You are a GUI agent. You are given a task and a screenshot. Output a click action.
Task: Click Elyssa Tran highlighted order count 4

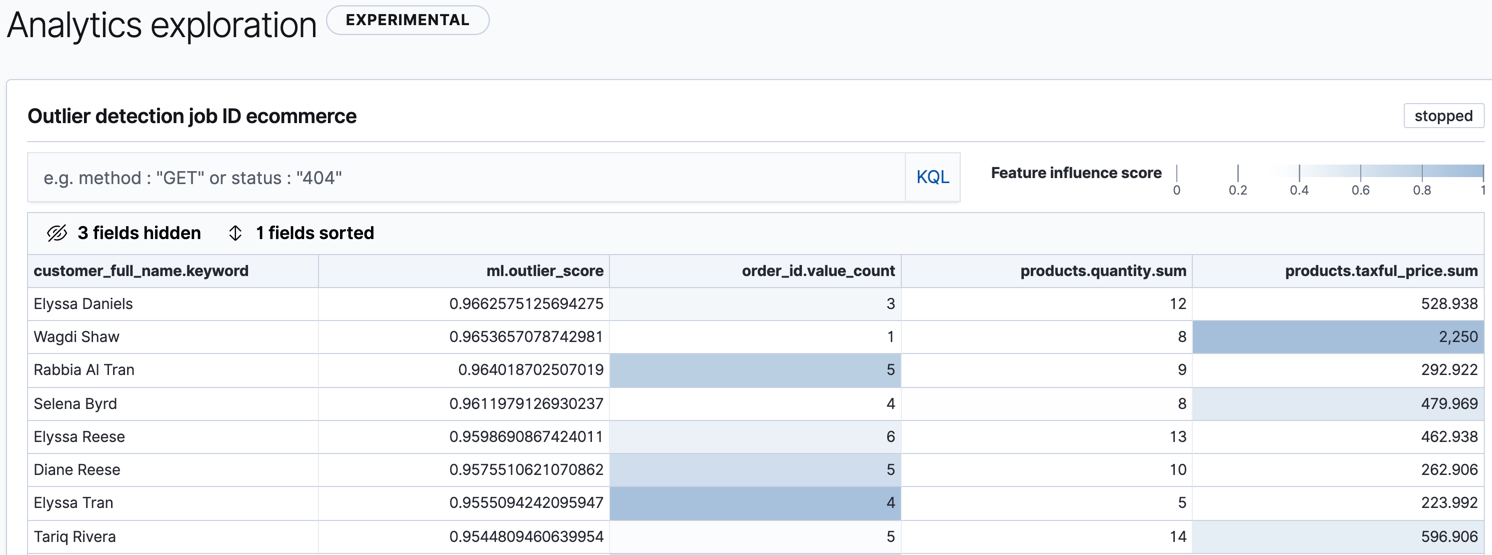coord(755,503)
